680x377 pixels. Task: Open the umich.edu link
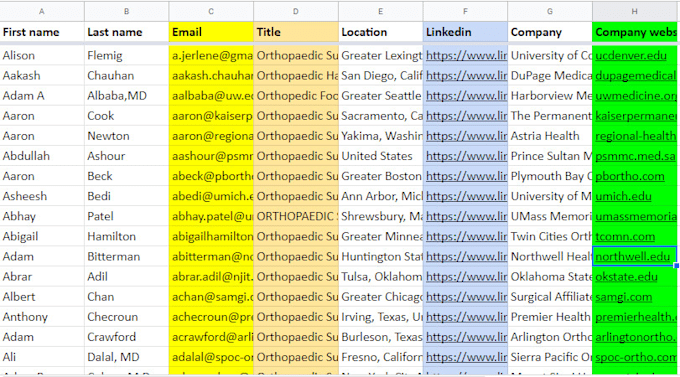[623, 196]
